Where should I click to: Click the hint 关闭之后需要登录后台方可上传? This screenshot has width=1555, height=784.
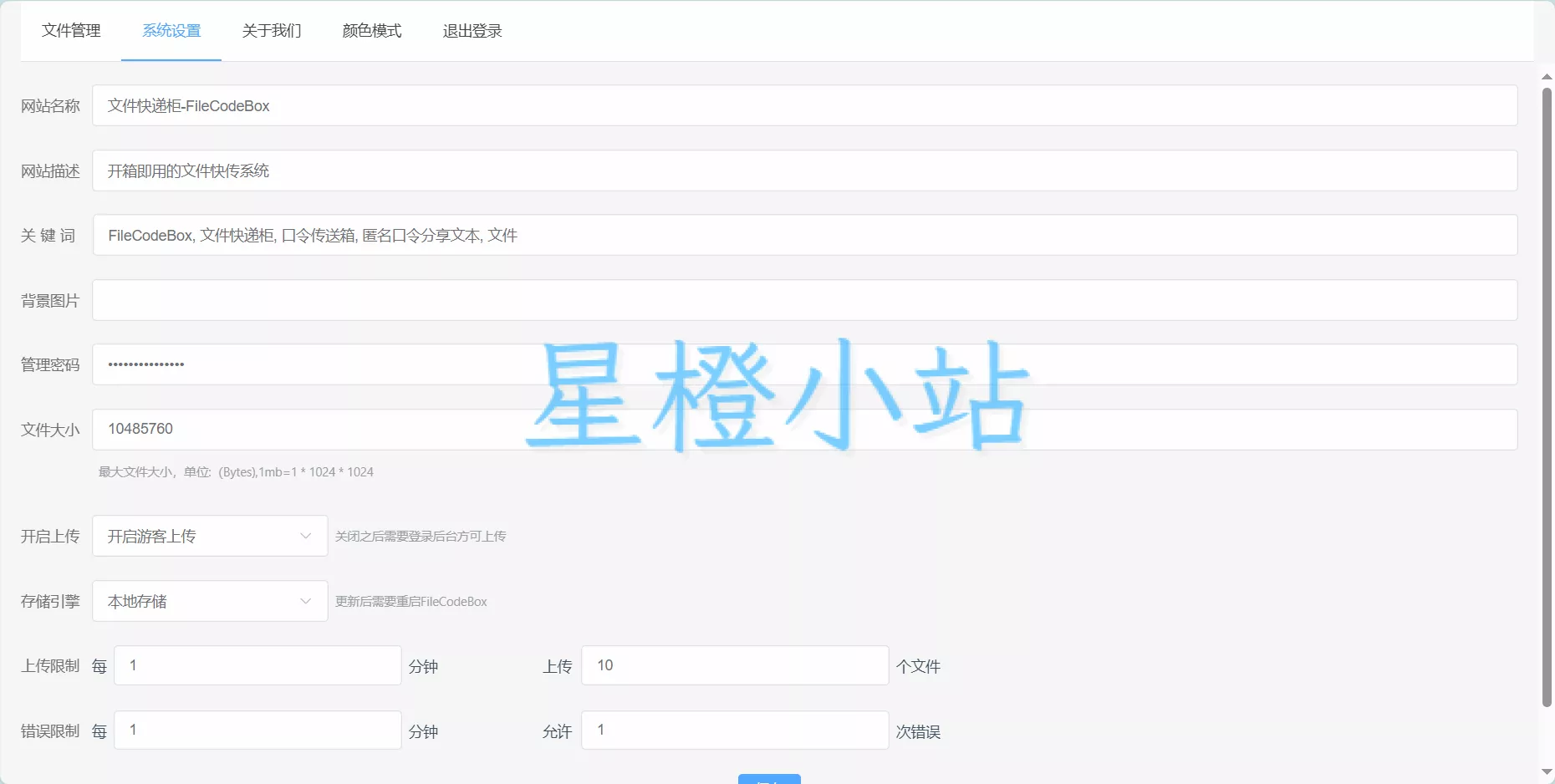coord(421,537)
